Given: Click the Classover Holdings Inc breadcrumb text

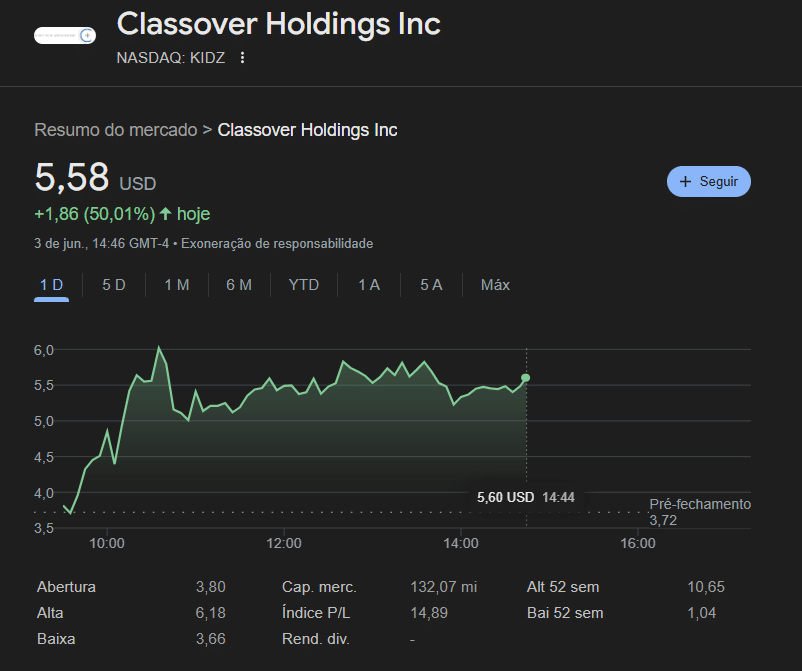Looking at the screenshot, I should (x=307, y=130).
